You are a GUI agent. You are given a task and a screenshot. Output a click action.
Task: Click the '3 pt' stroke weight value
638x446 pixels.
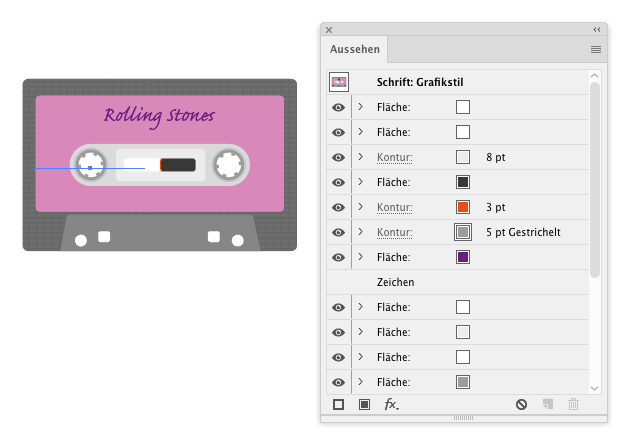tap(496, 207)
